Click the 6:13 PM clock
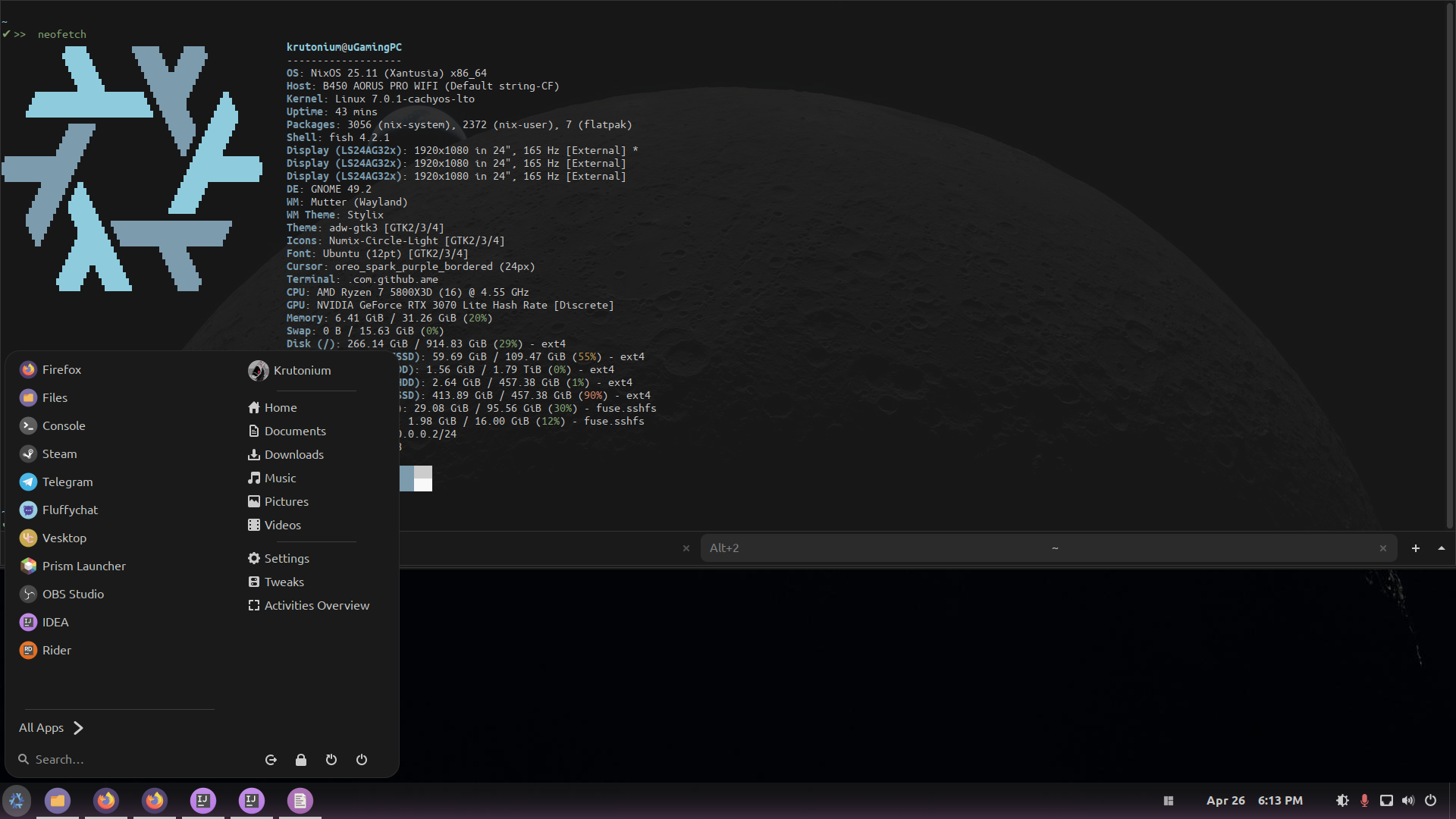 [x=1280, y=801]
